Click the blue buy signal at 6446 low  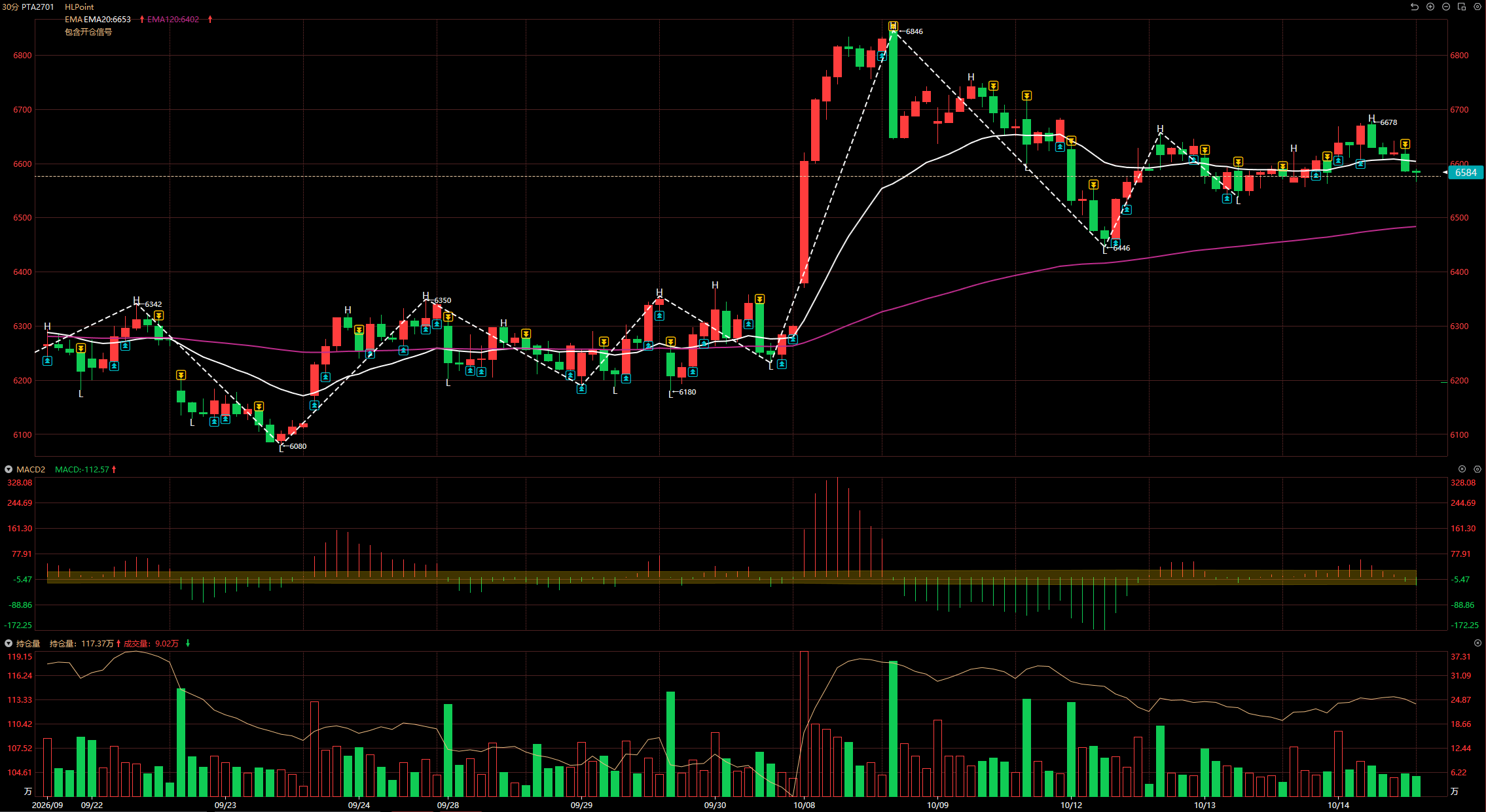[1115, 243]
